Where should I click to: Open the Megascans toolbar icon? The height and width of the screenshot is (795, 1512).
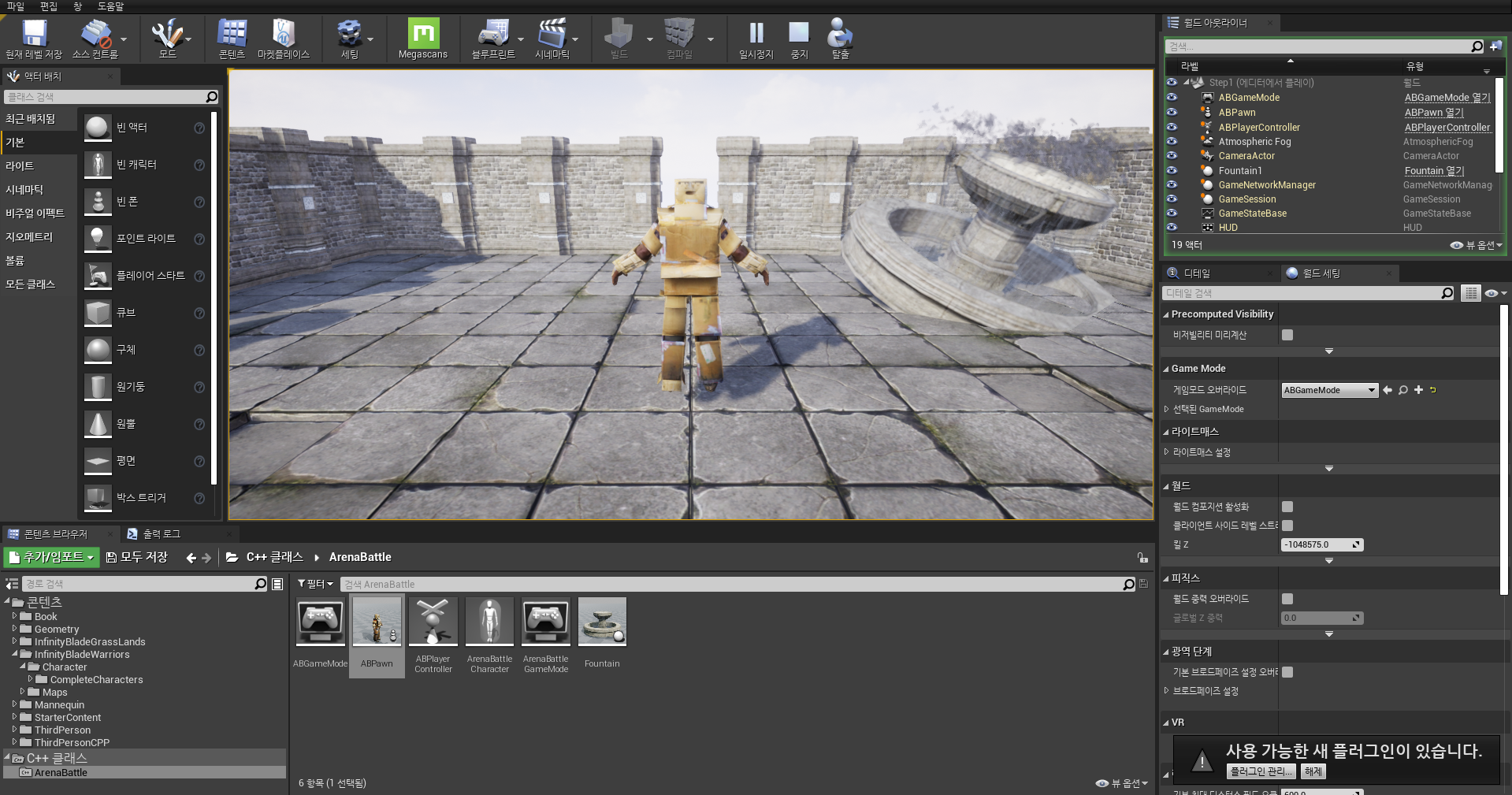tap(423, 33)
